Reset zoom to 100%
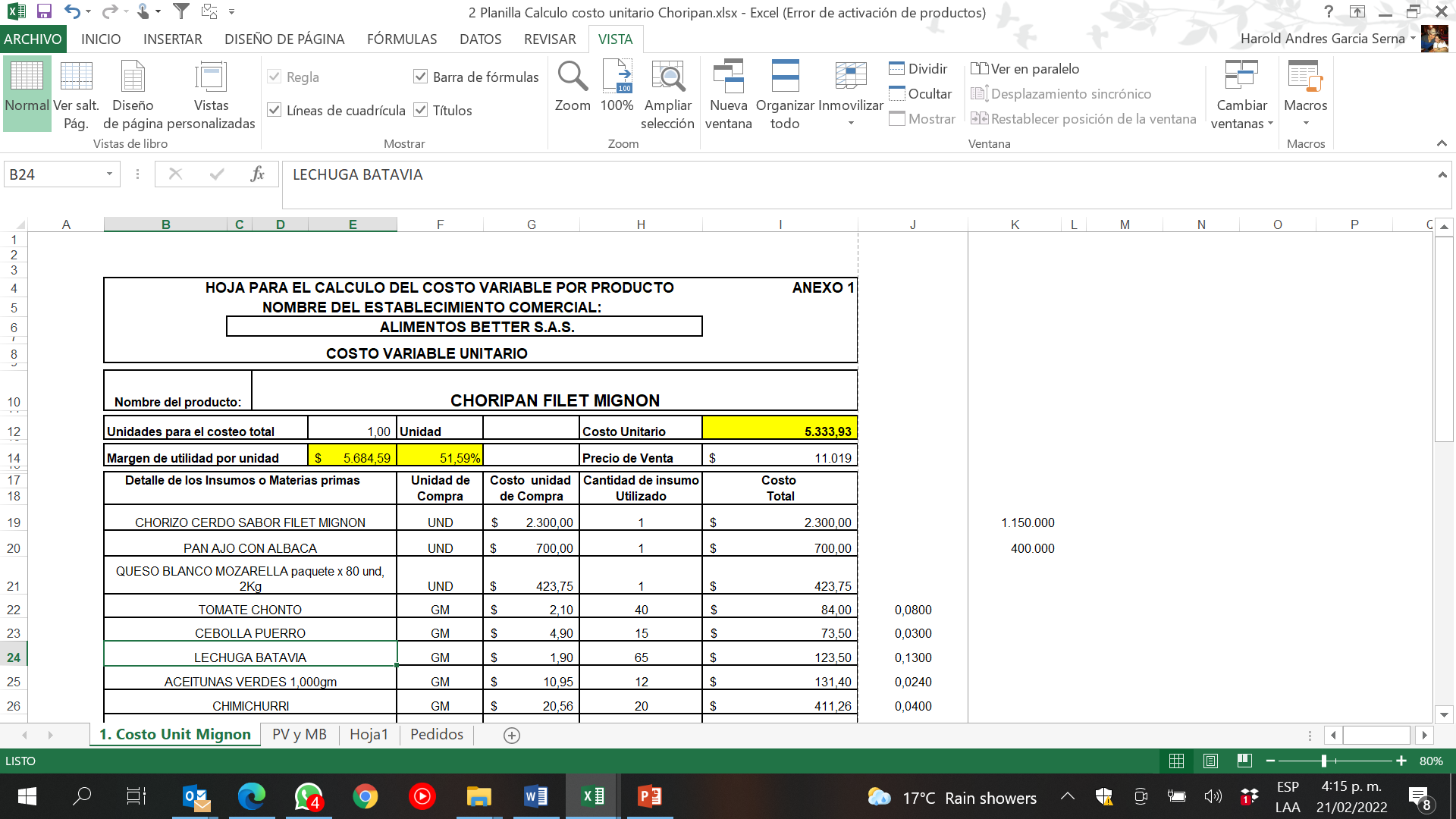This screenshot has height=819, width=1456. tap(617, 86)
